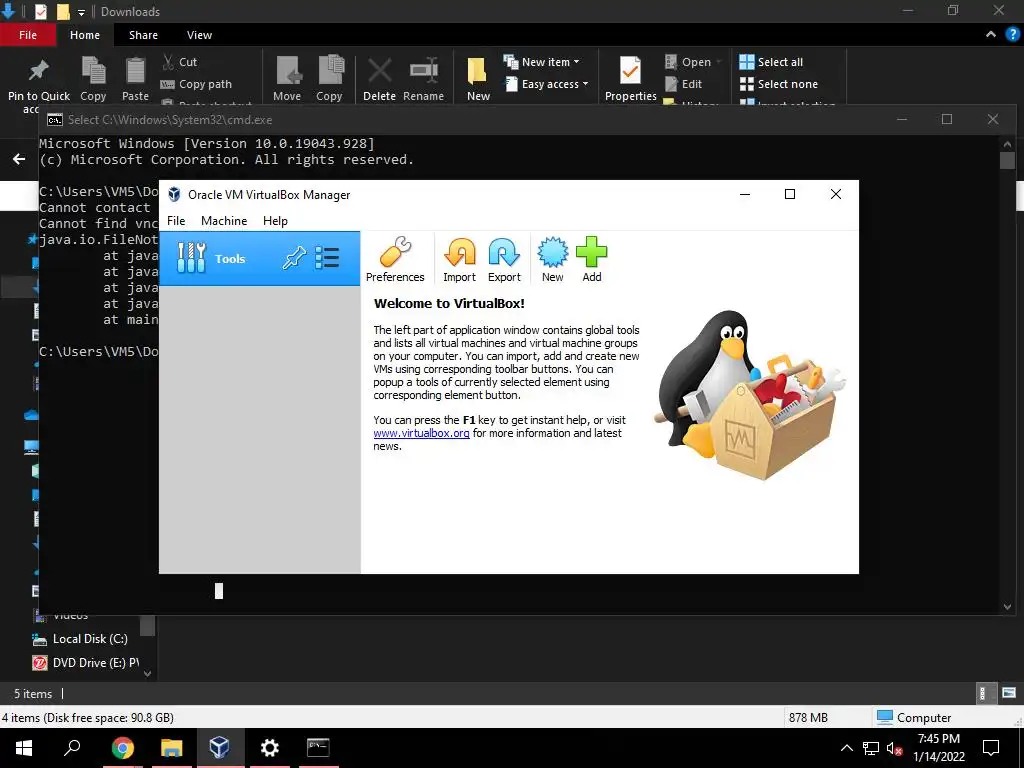The image size is (1024, 768).
Task: Open Chrome from the taskbar
Action: coord(122,747)
